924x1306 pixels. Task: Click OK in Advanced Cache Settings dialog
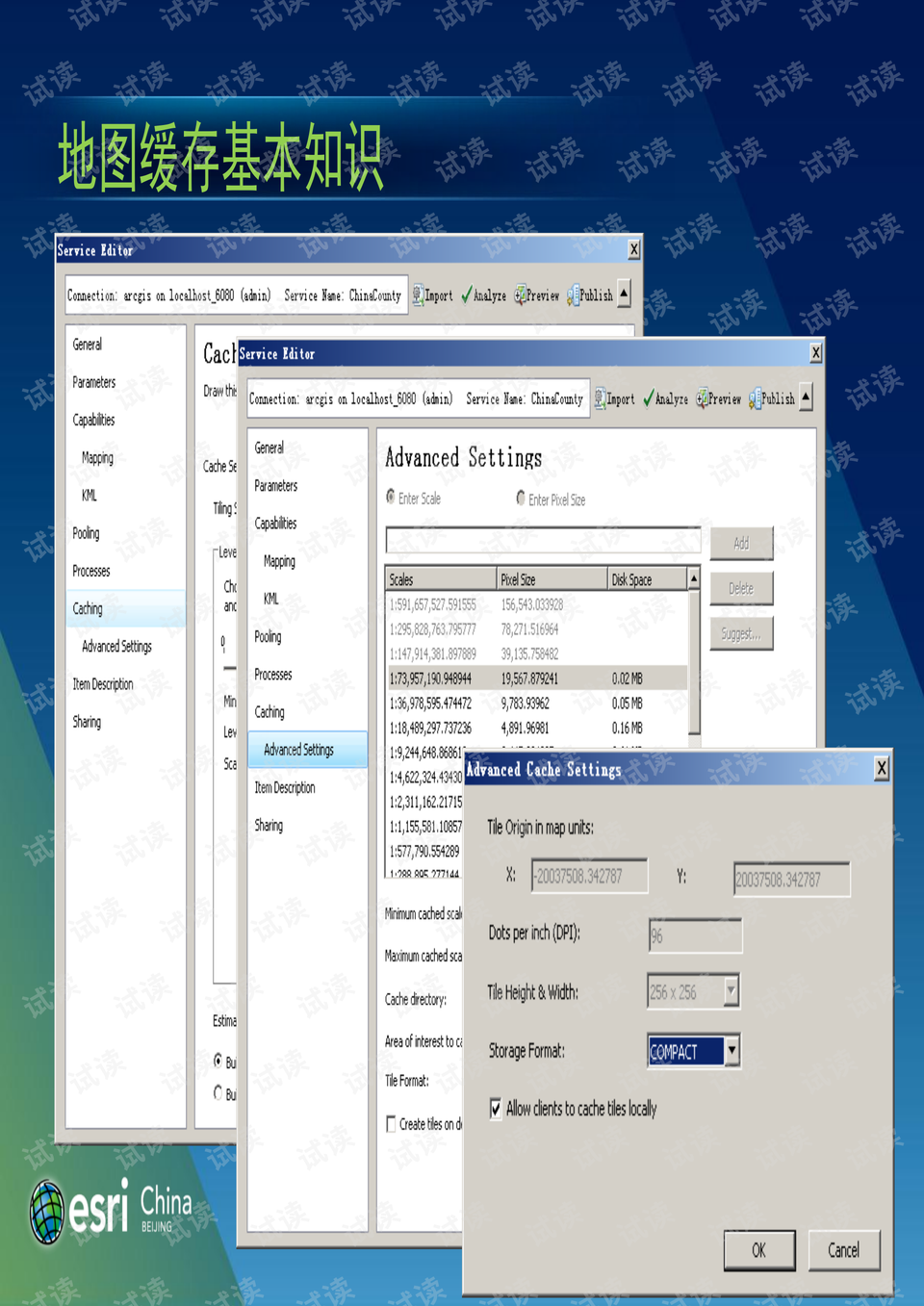pyautogui.click(x=758, y=1250)
